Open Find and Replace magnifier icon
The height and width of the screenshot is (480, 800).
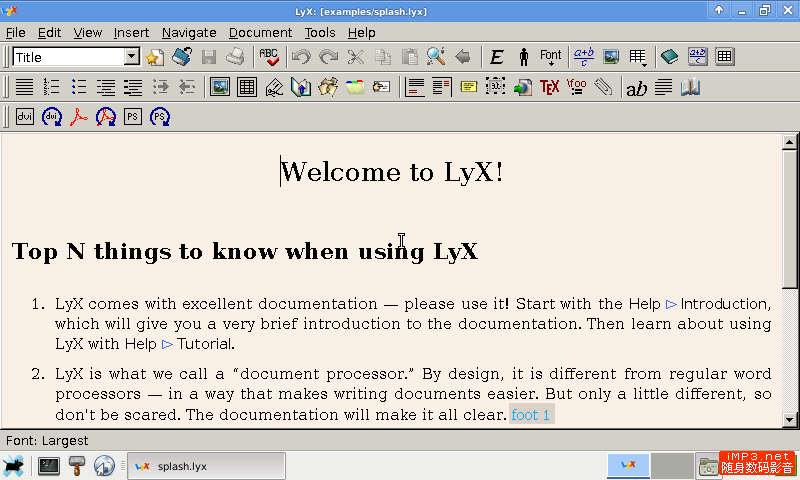(436, 57)
